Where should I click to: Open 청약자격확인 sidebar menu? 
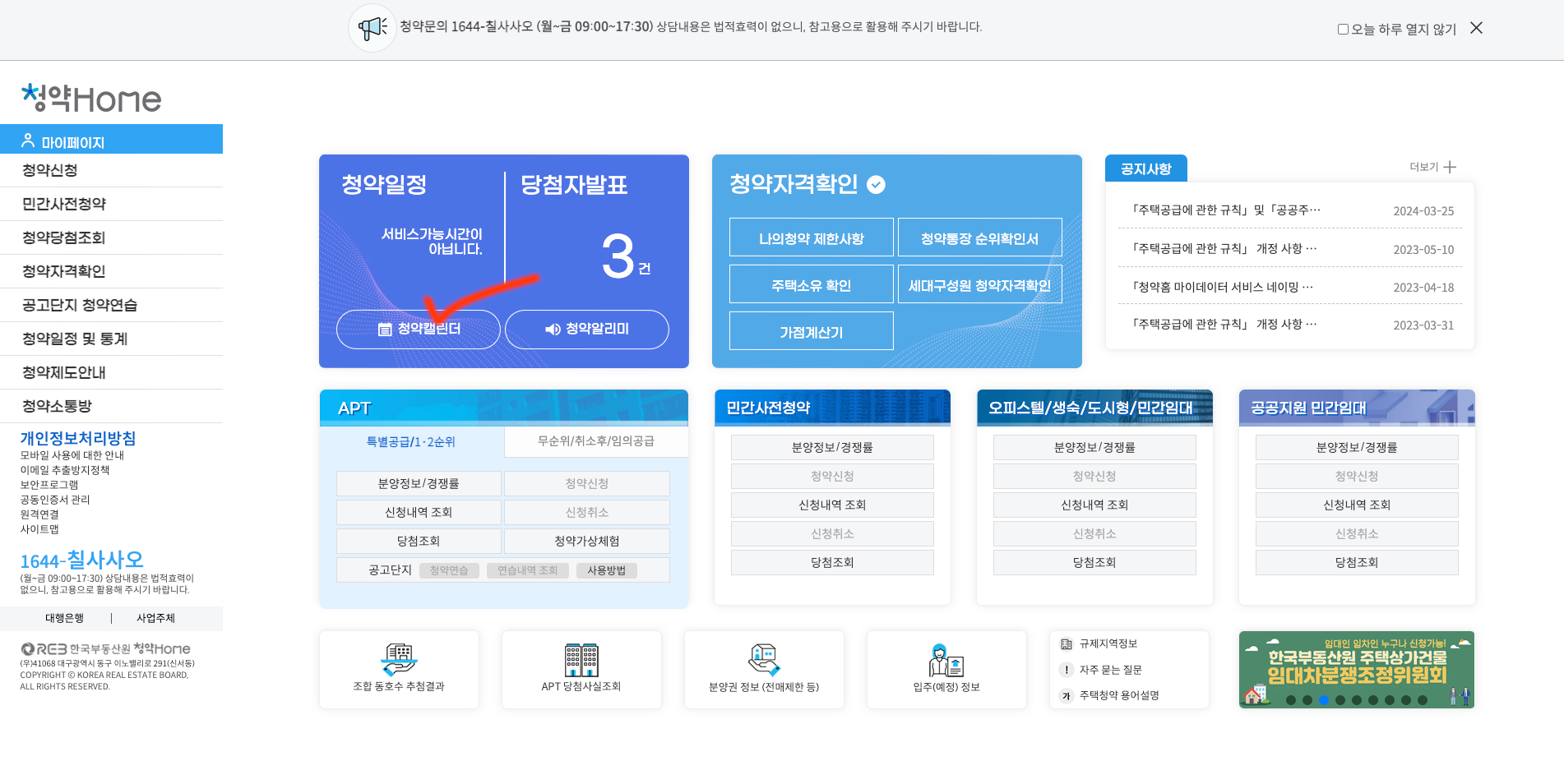click(111, 271)
